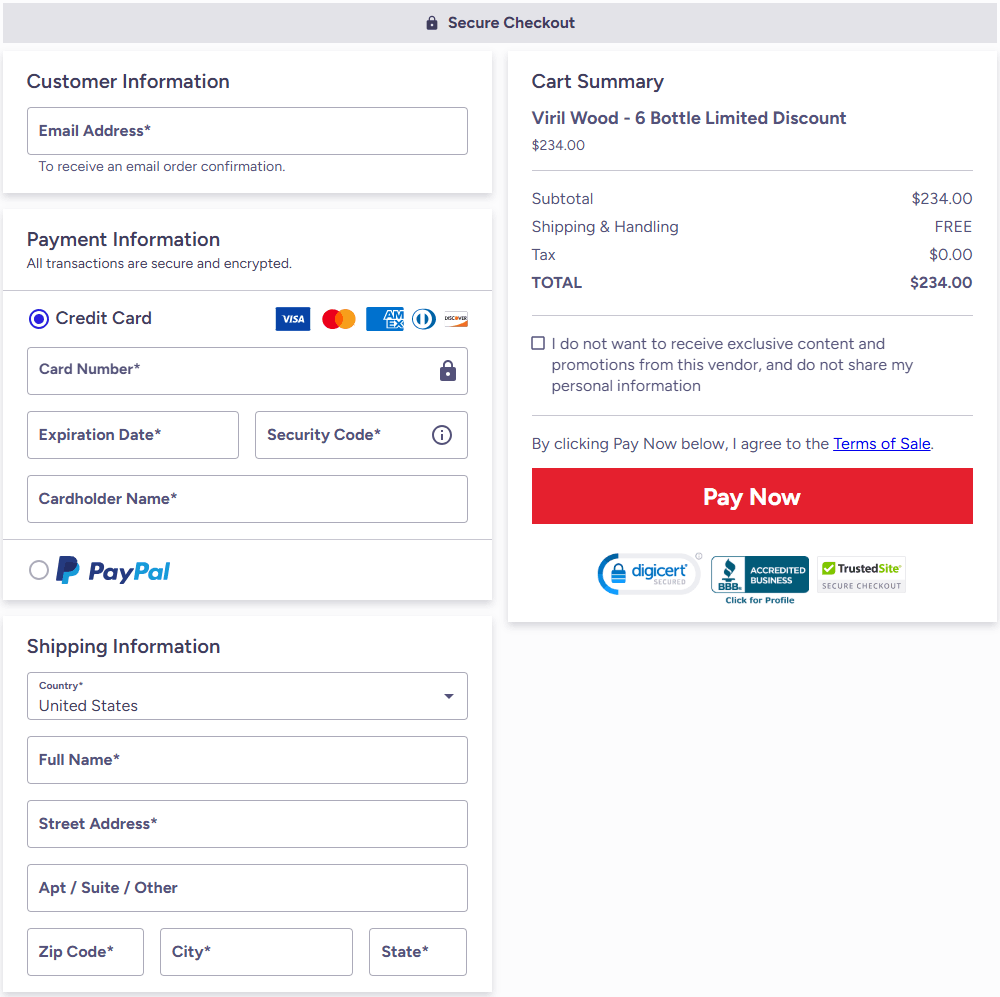Click the Zip Code input box

pos(85,952)
